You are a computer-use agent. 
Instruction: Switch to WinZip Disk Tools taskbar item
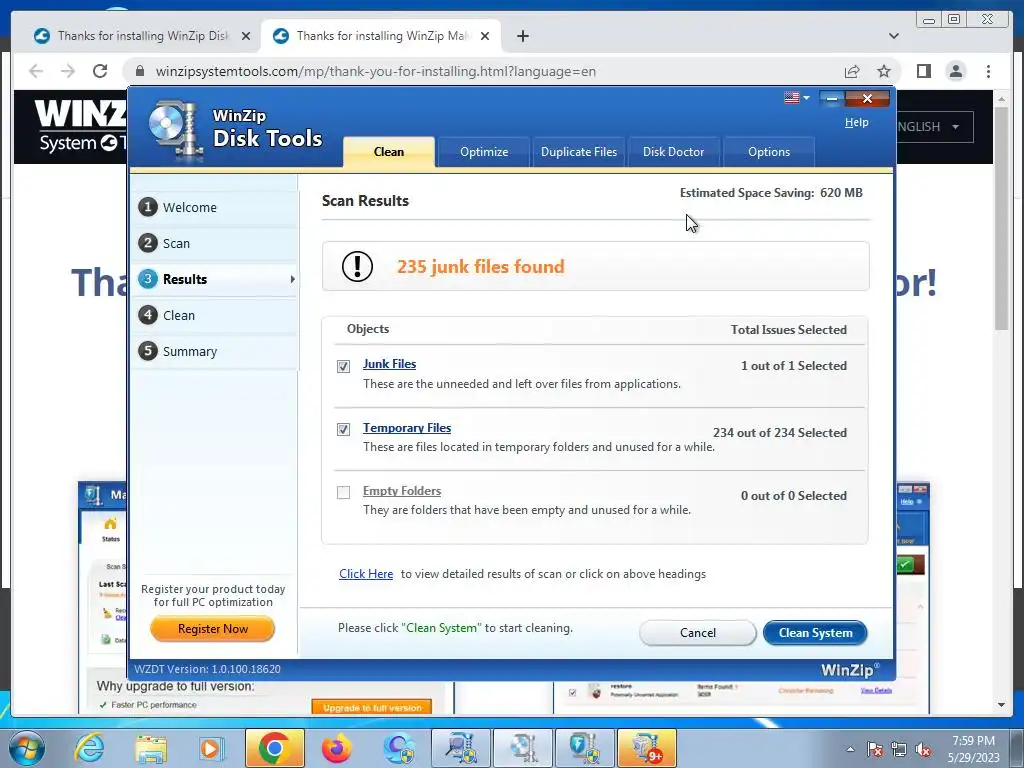523,748
